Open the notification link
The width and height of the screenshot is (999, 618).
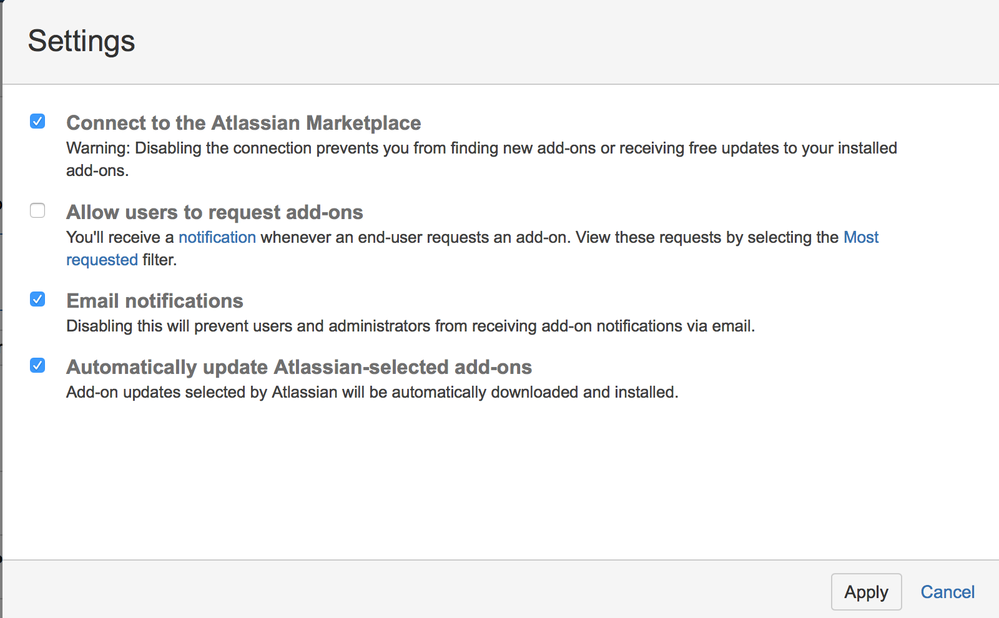(217, 237)
